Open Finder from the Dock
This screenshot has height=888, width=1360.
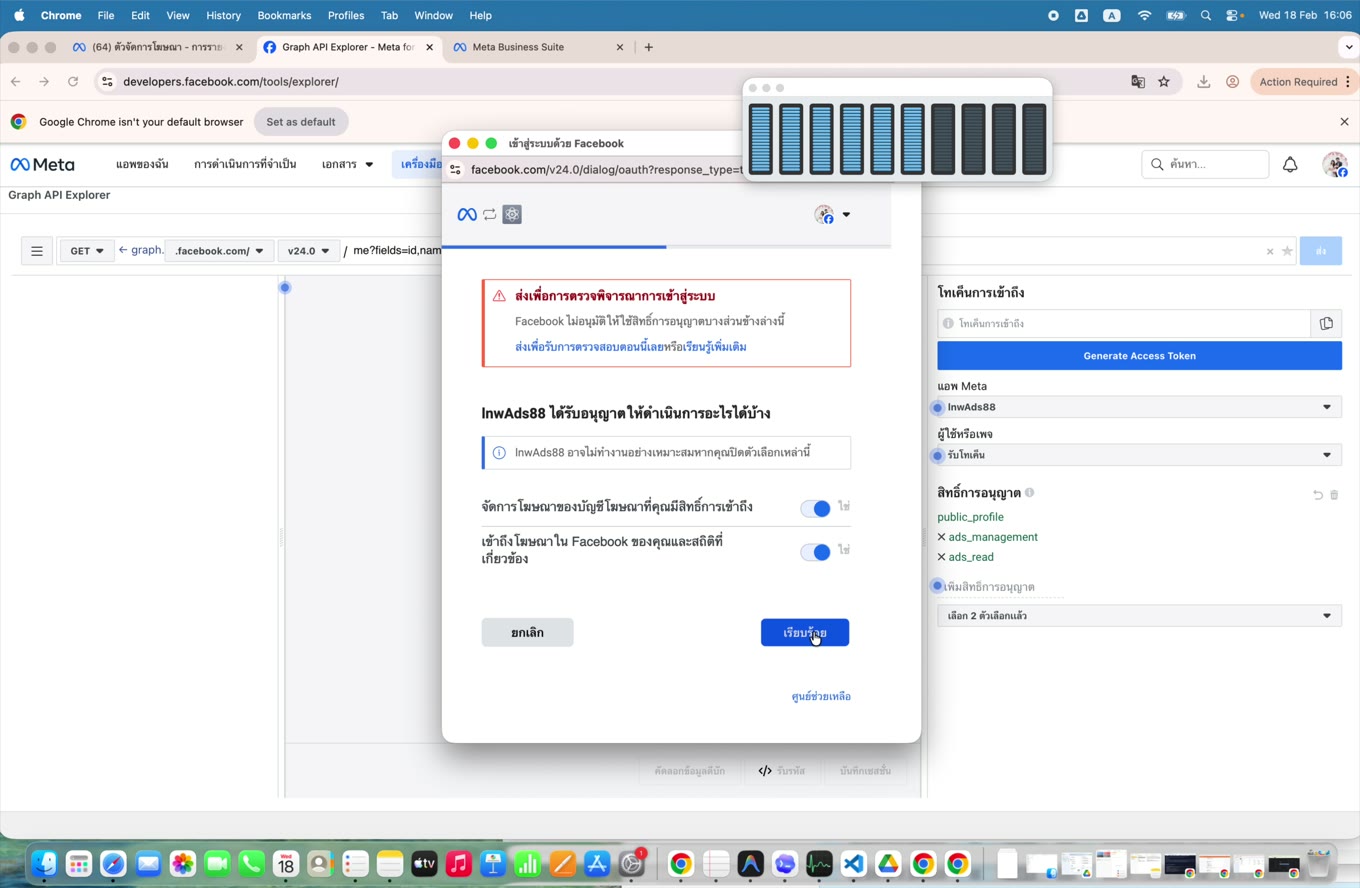tap(44, 863)
